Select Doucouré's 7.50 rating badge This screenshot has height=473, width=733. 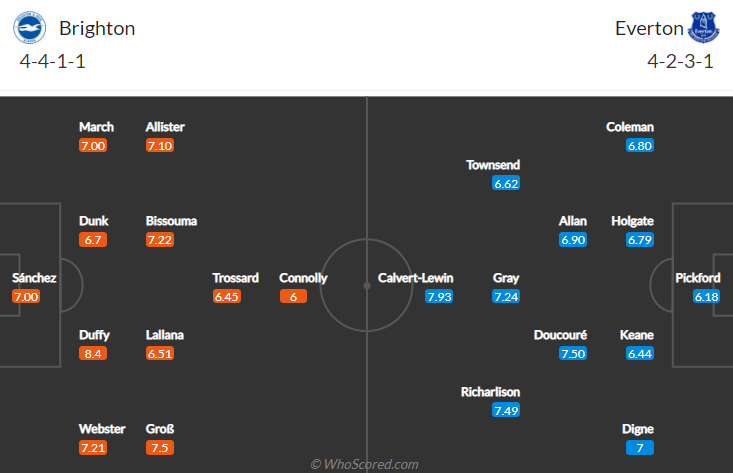coord(573,354)
